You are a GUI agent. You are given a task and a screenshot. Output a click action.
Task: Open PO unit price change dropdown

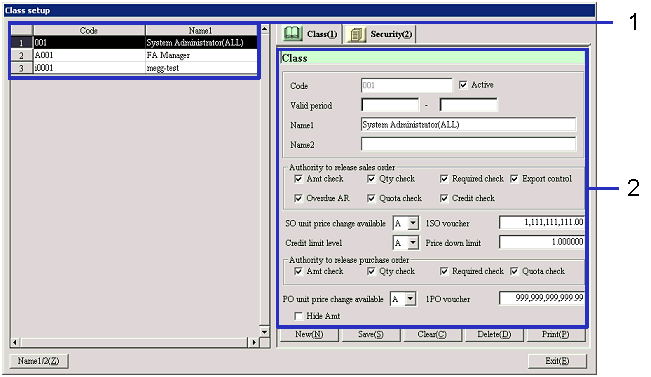pyautogui.click(x=410, y=299)
